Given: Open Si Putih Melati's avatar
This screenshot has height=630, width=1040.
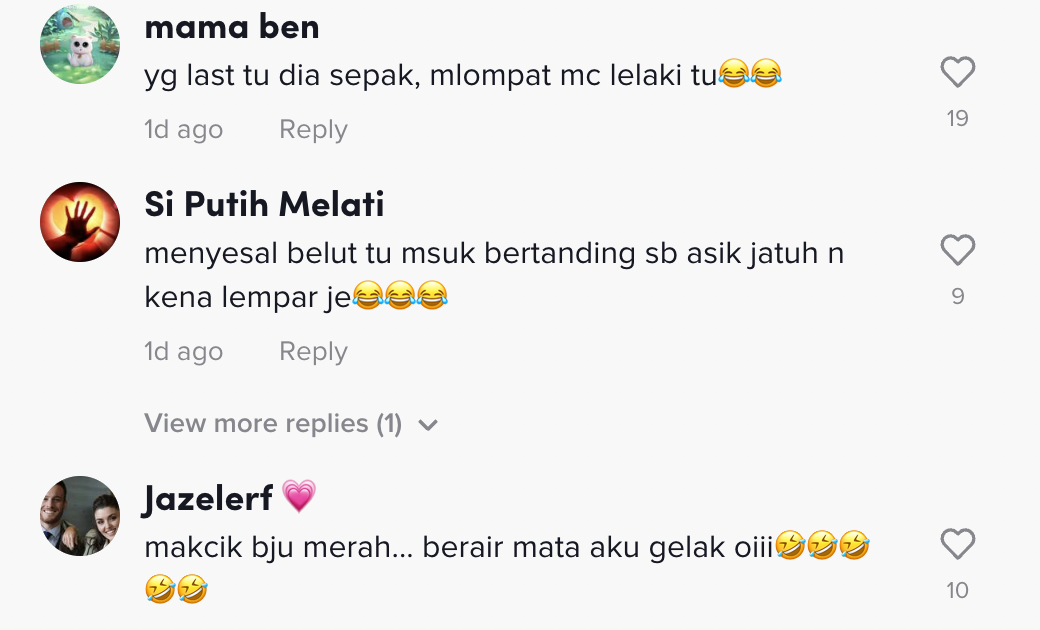Looking at the screenshot, I should click(80, 222).
